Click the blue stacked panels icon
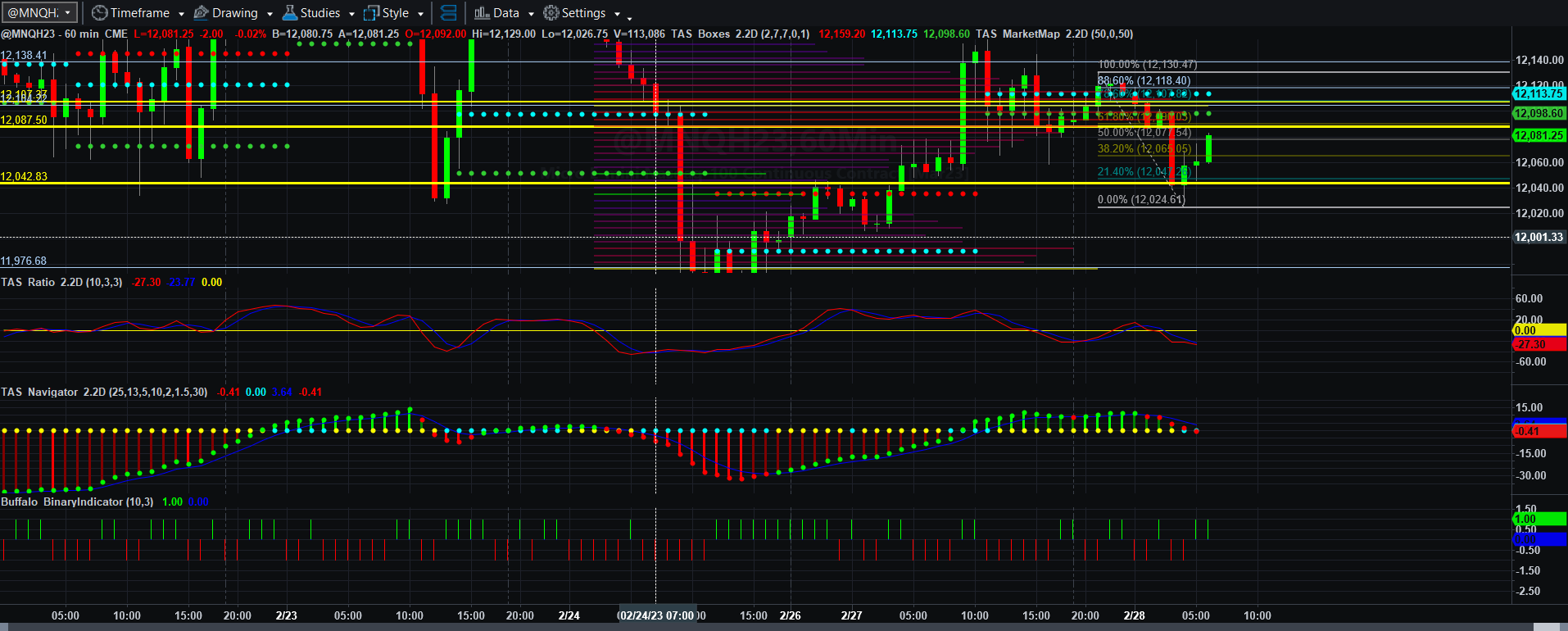 (x=448, y=13)
